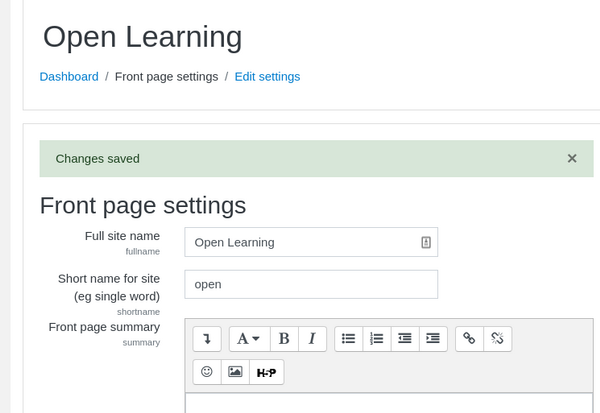
Task: Toggle italic formatting in the editor
Action: click(x=312, y=339)
